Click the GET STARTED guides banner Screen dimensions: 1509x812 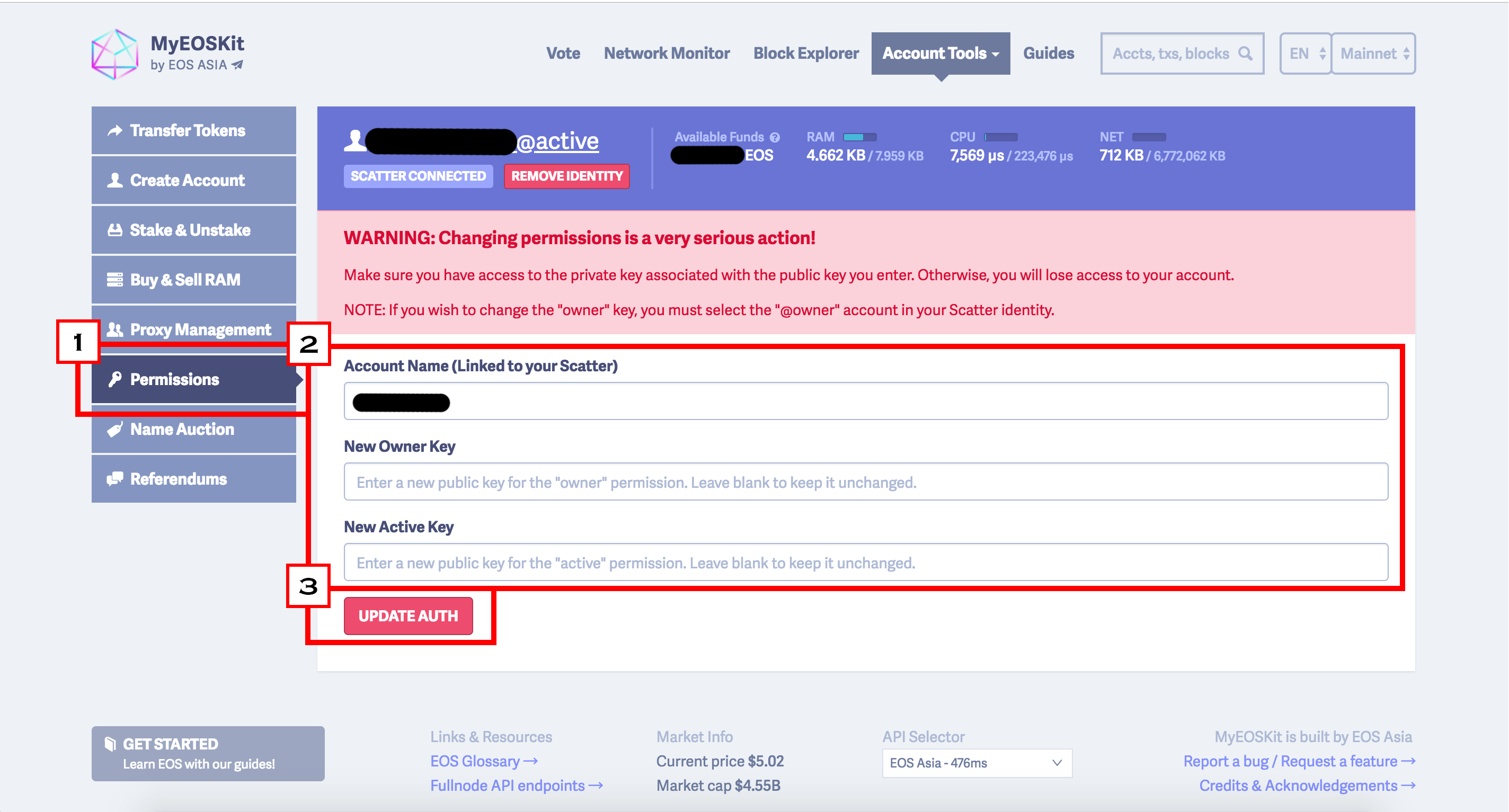[x=208, y=753]
